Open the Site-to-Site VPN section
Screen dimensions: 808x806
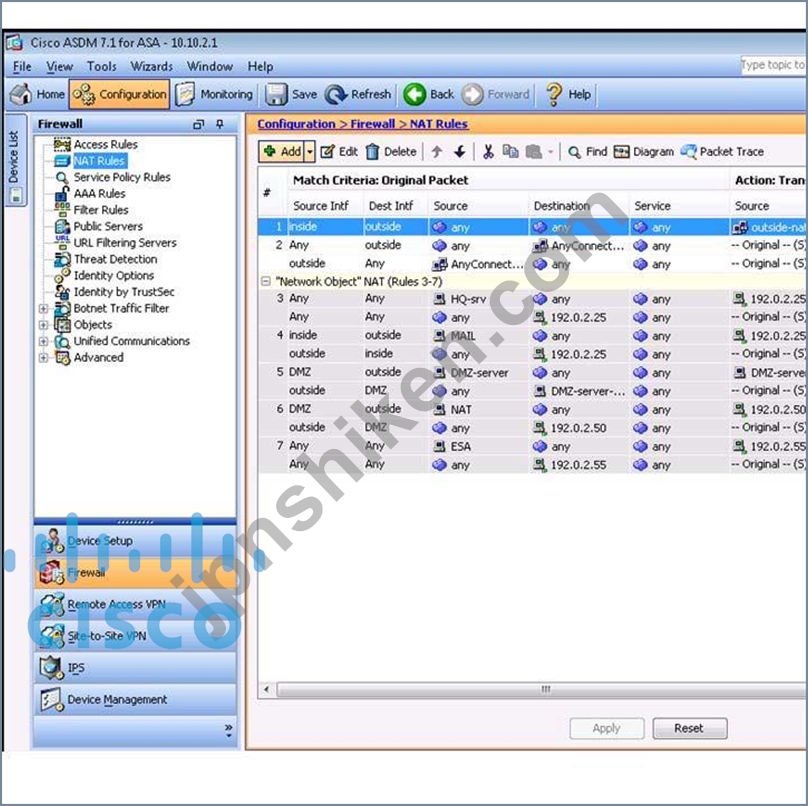click(x=136, y=636)
